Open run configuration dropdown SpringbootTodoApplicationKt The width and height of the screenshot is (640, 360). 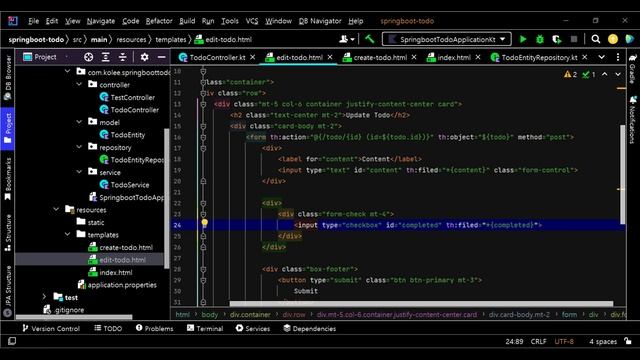click(x=447, y=39)
